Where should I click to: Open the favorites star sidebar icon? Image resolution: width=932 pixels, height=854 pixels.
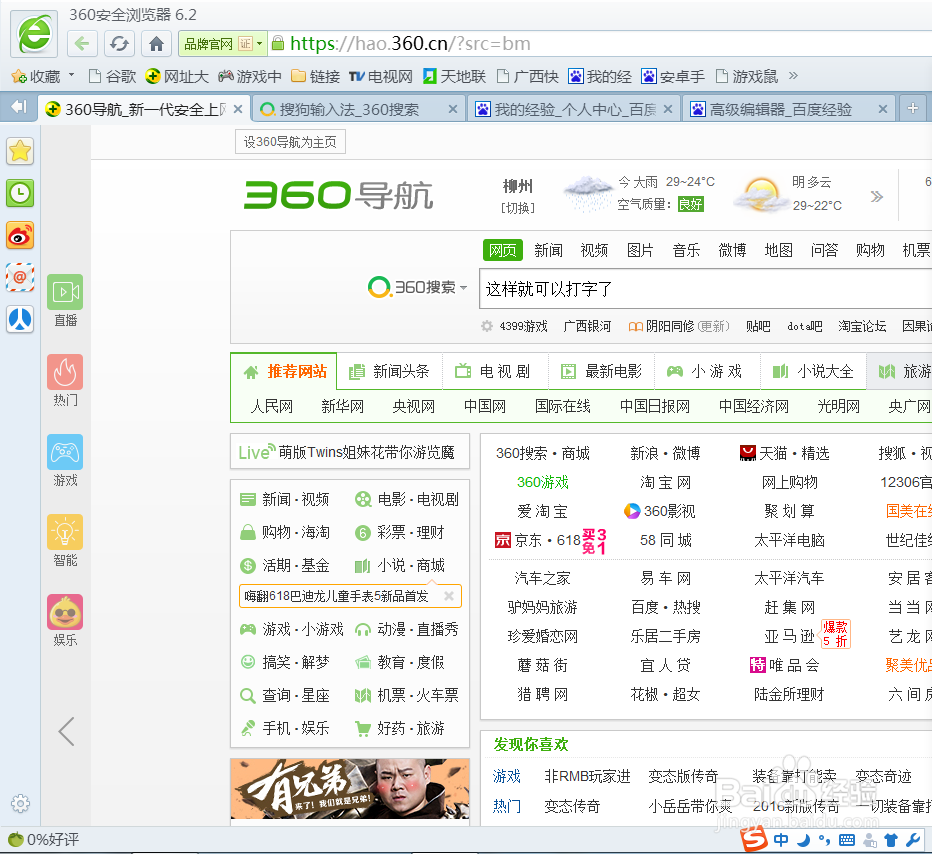(20, 151)
